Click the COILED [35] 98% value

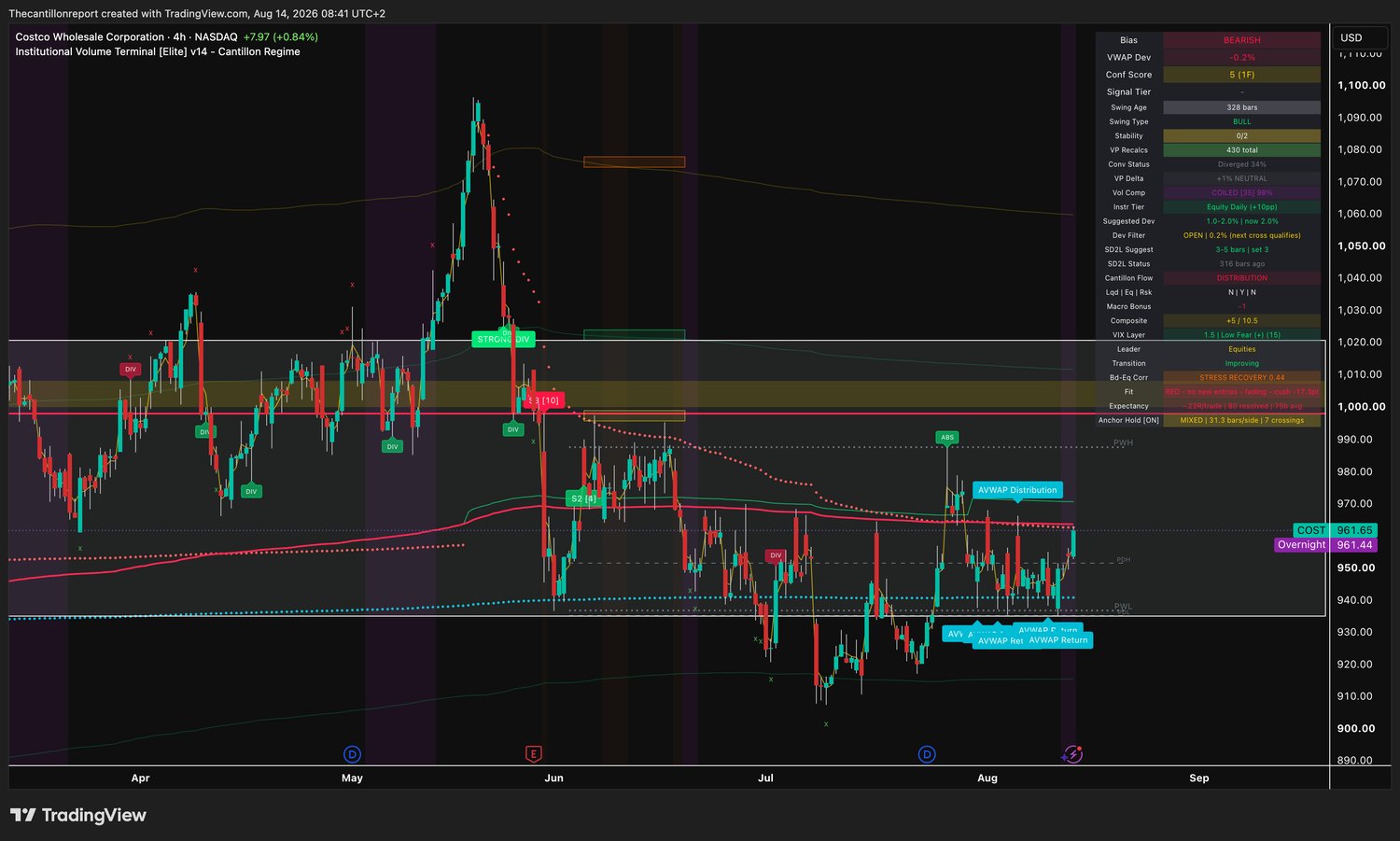pyautogui.click(x=1241, y=193)
